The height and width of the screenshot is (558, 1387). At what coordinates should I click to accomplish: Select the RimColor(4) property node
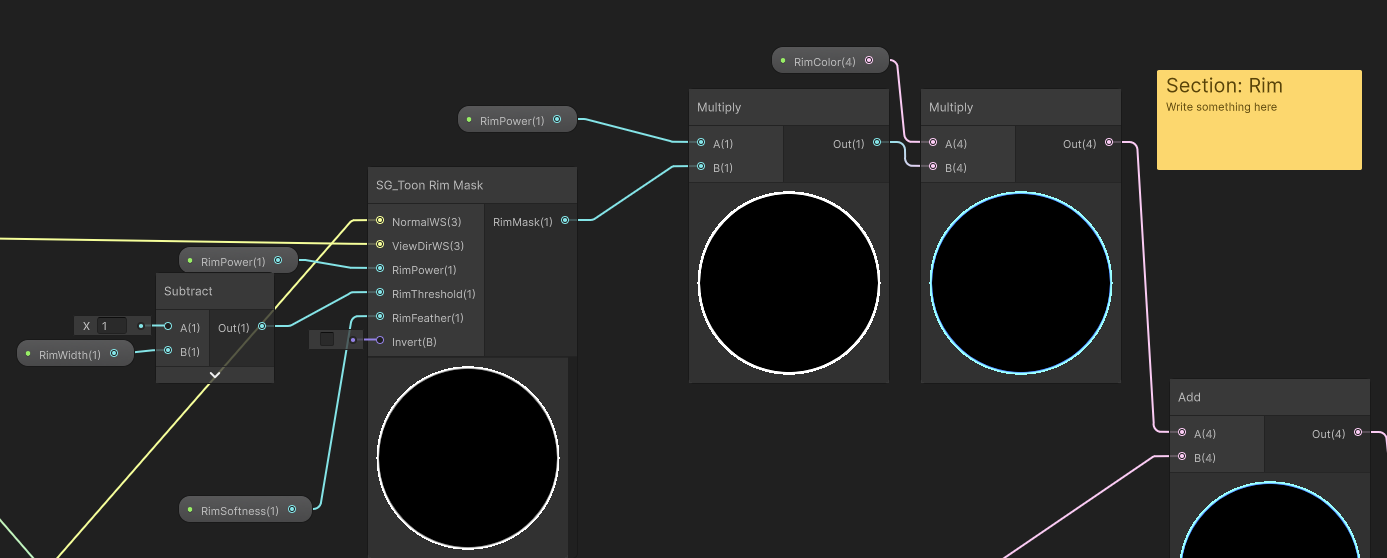tap(830, 61)
